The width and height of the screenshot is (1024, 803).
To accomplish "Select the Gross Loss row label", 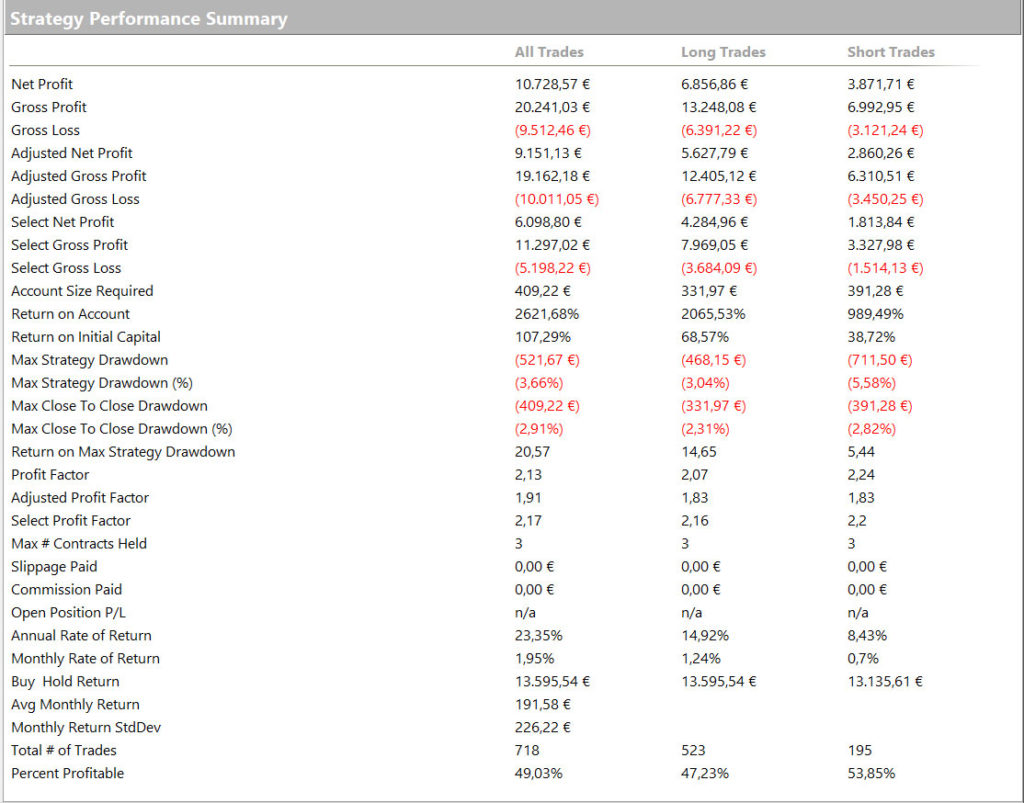I will click(45, 130).
